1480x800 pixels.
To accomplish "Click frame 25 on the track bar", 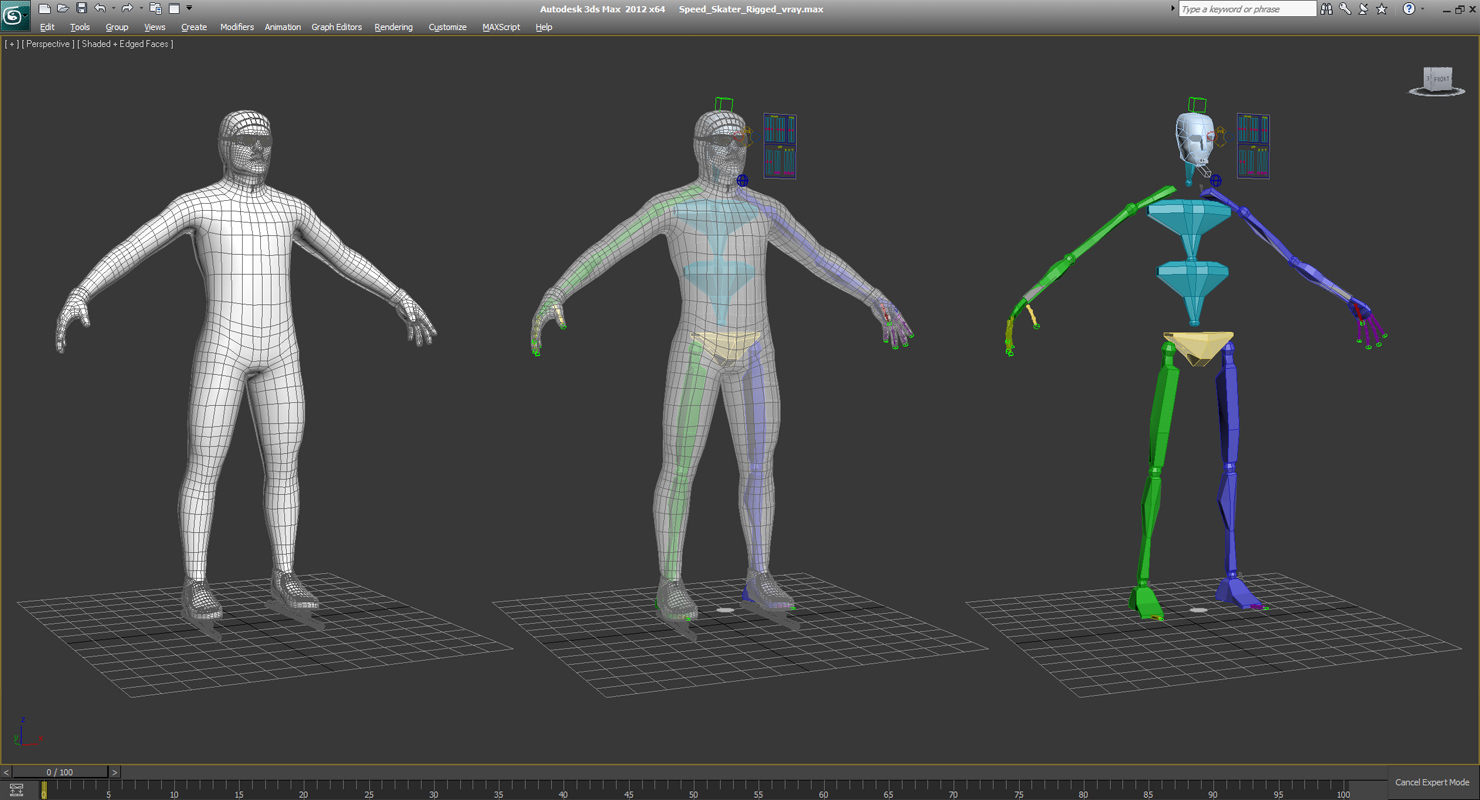I will click(x=368, y=790).
